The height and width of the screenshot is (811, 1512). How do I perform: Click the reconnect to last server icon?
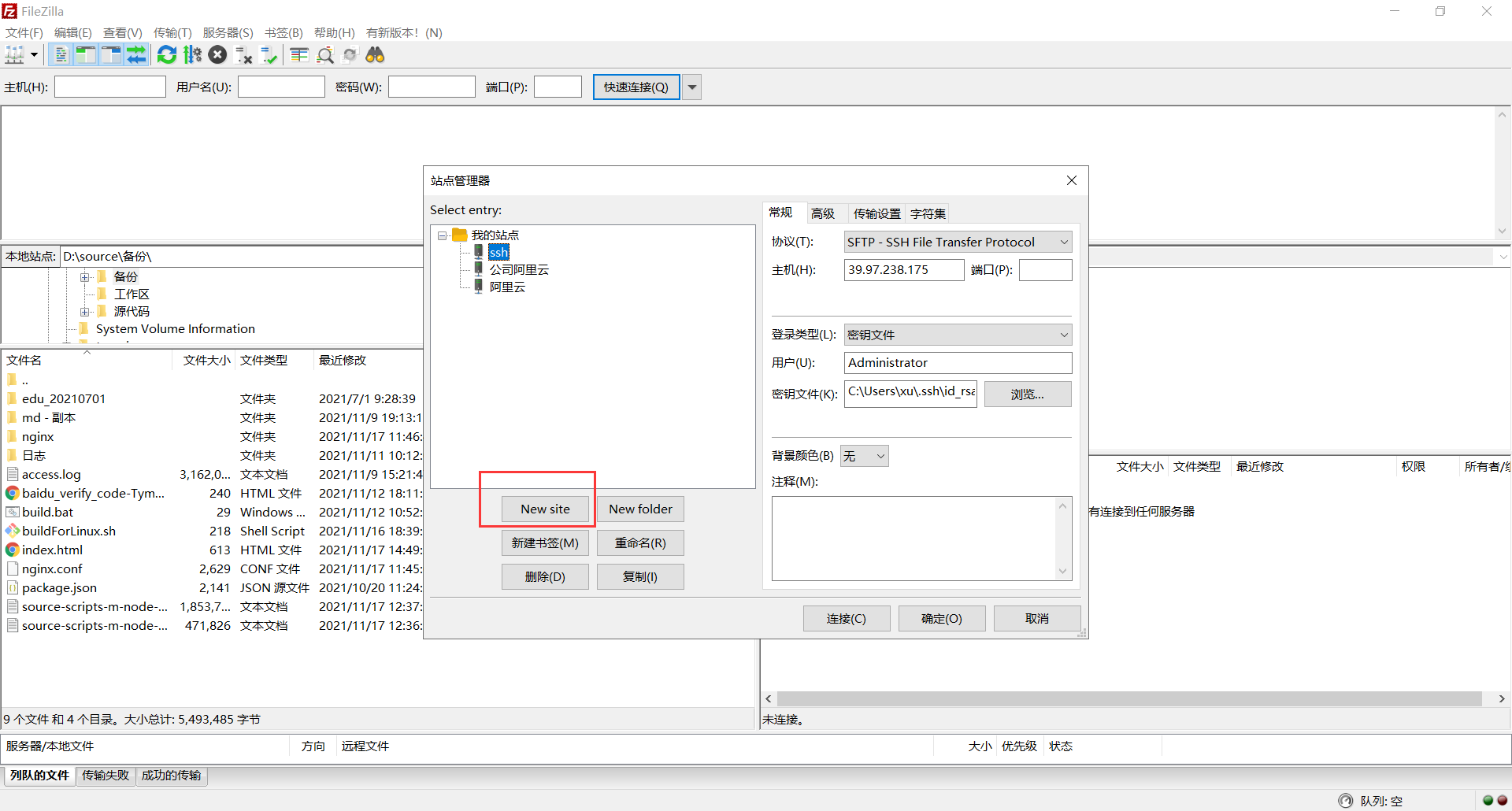click(269, 55)
